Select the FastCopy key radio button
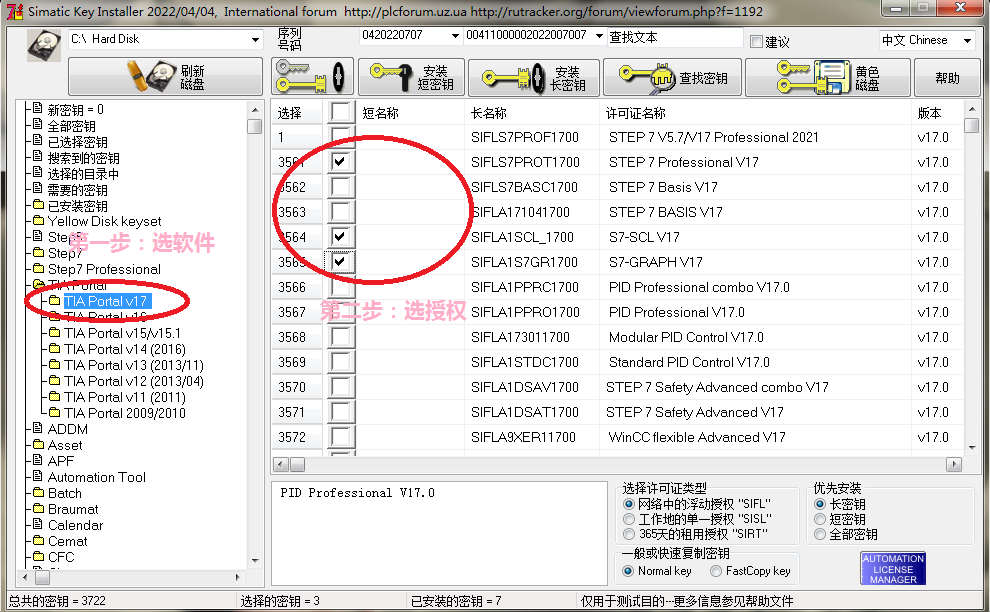This screenshot has width=990, height=612. (716, 571)
